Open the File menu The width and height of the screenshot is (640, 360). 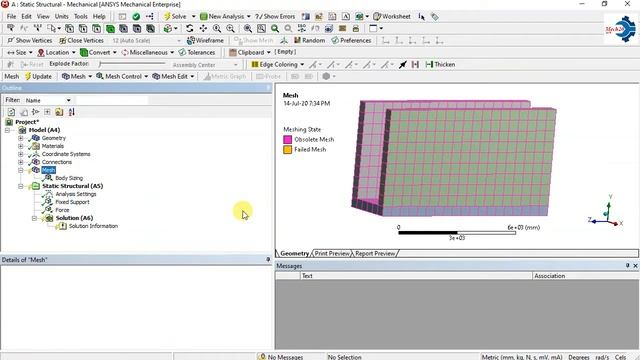(11, 16)
